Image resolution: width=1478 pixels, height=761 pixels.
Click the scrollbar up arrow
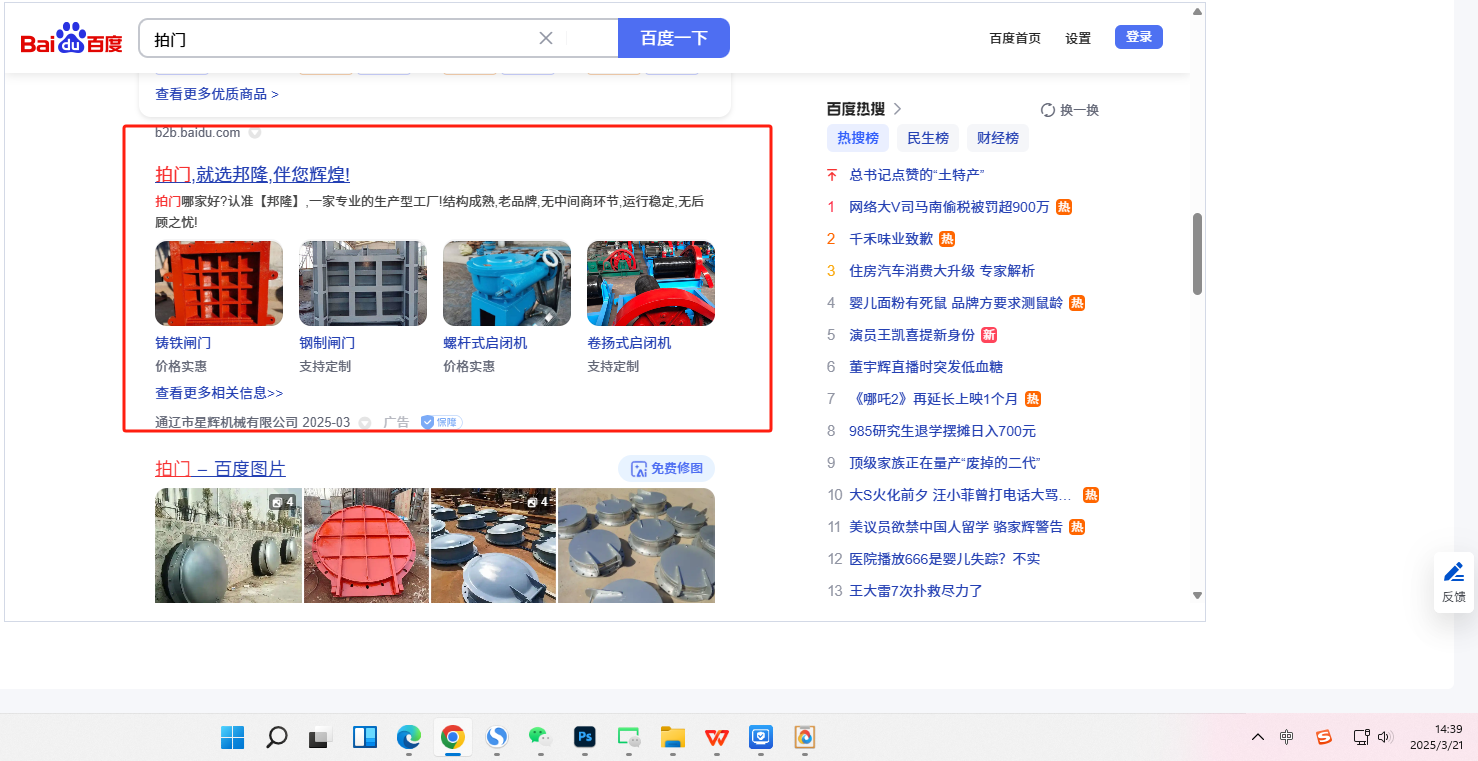1197,12
